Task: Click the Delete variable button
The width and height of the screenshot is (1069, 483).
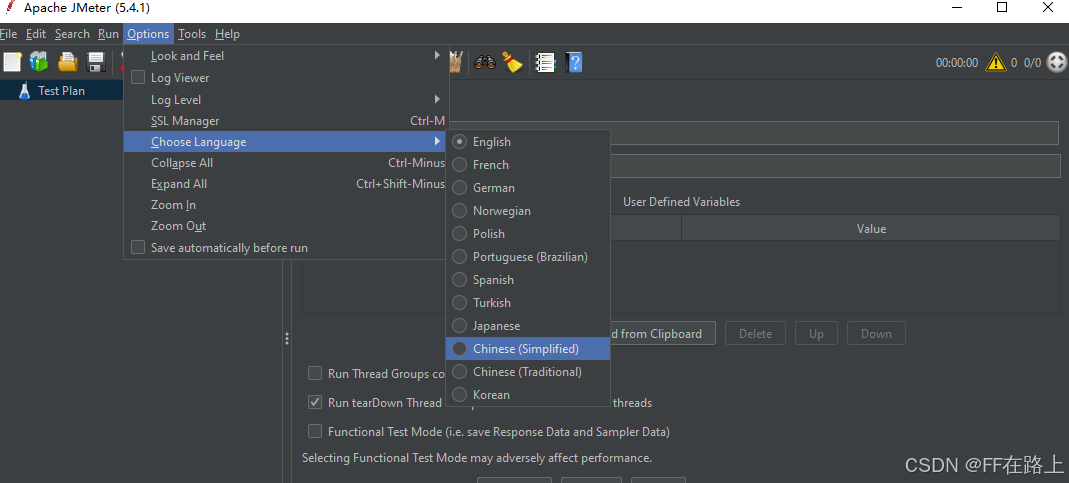Action: [x=755, y=334]
